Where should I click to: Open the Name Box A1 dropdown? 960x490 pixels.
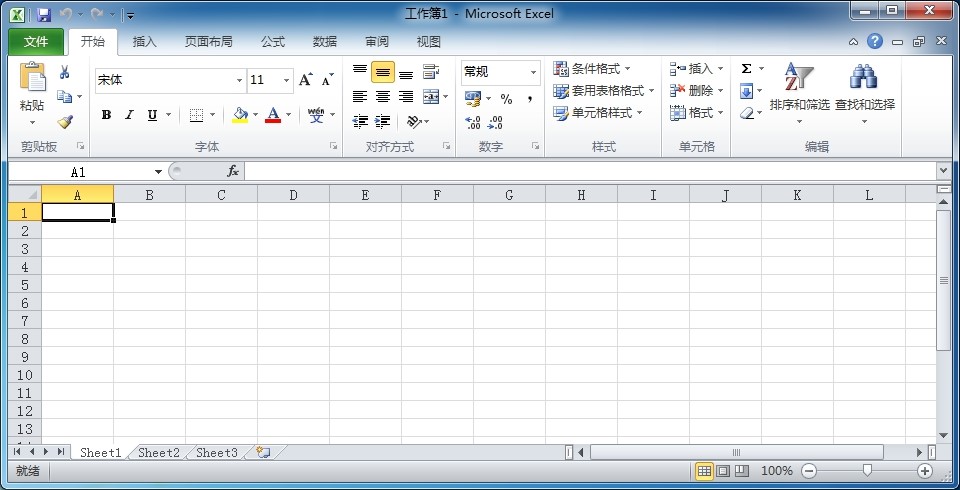[x=158, y=172]
